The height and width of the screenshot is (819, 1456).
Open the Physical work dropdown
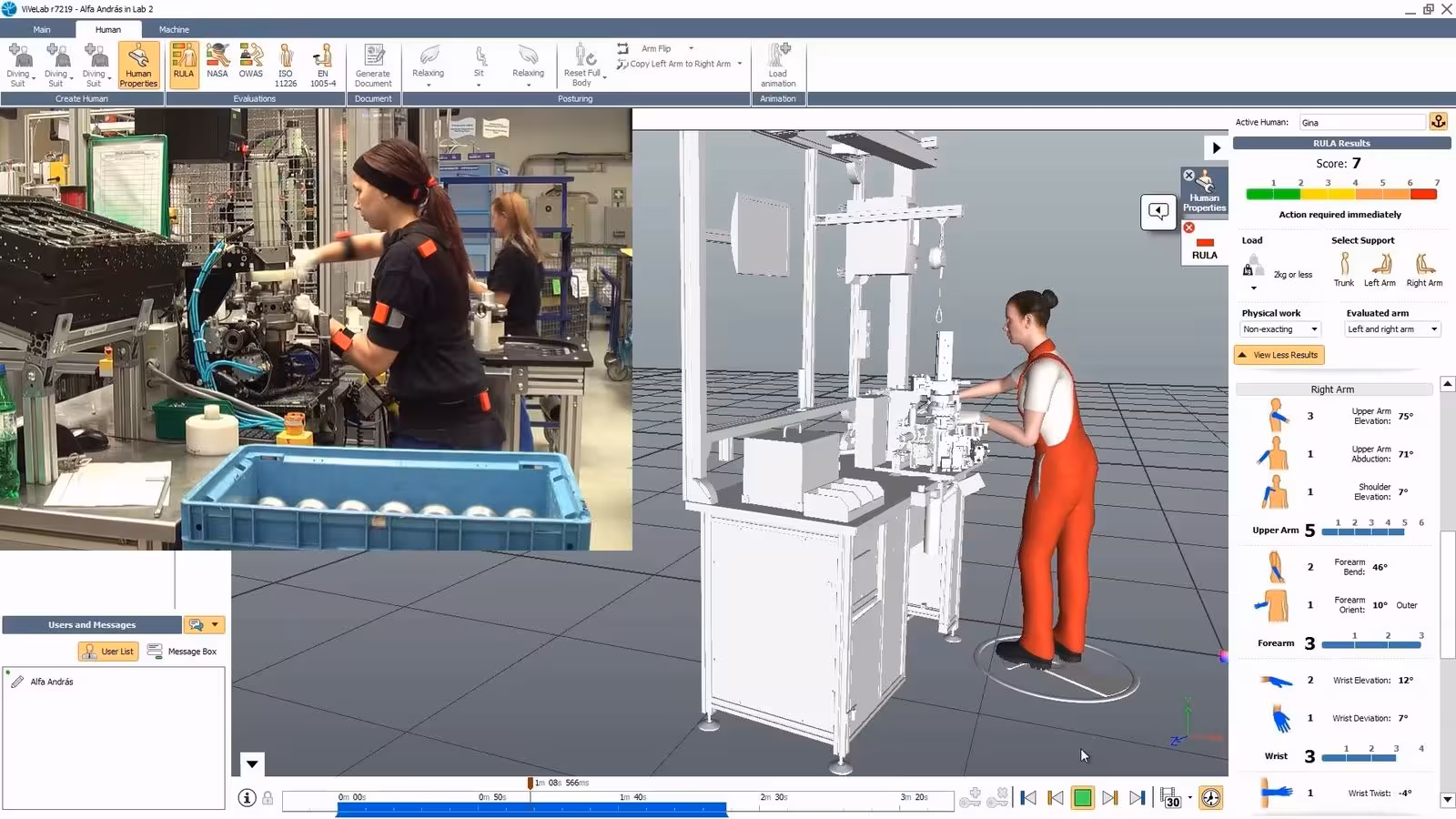pyautogui.click(x=1279, y=329)
